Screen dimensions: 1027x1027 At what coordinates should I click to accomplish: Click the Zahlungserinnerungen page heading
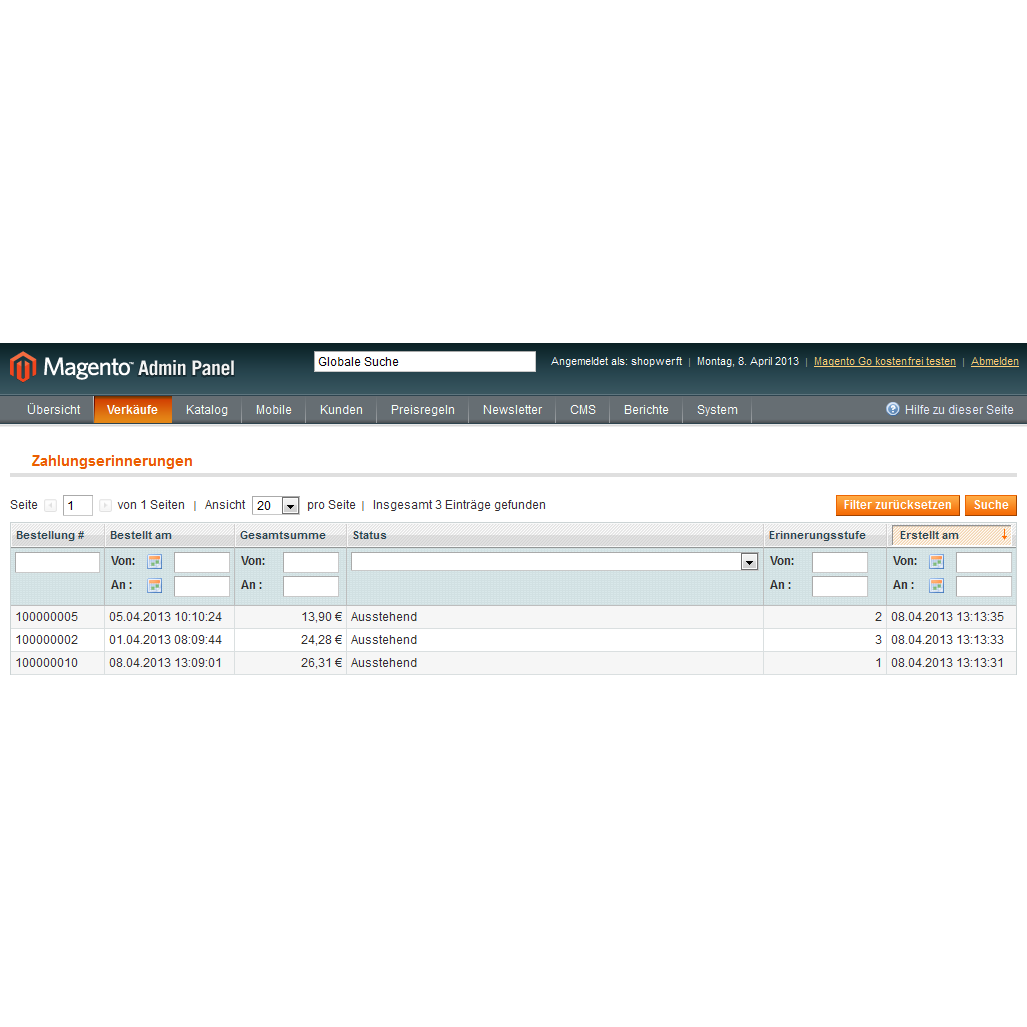[x=112, y=461]
